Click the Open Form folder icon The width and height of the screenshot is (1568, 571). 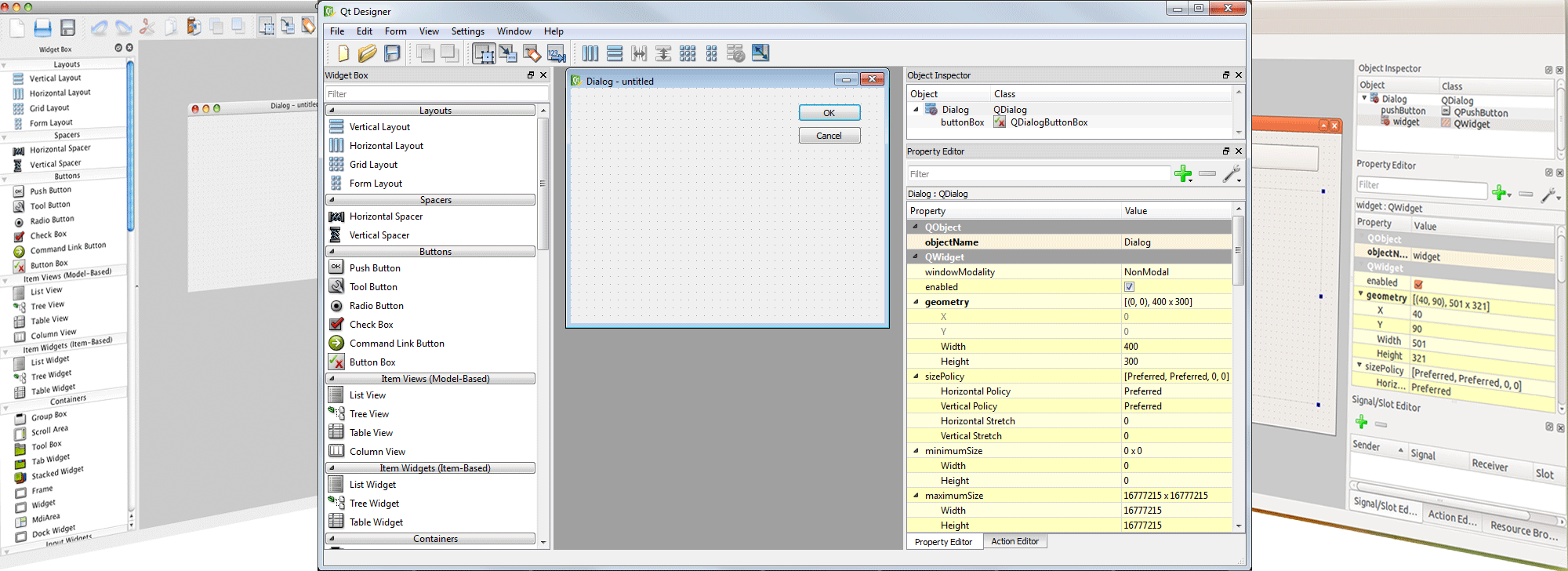367,53
